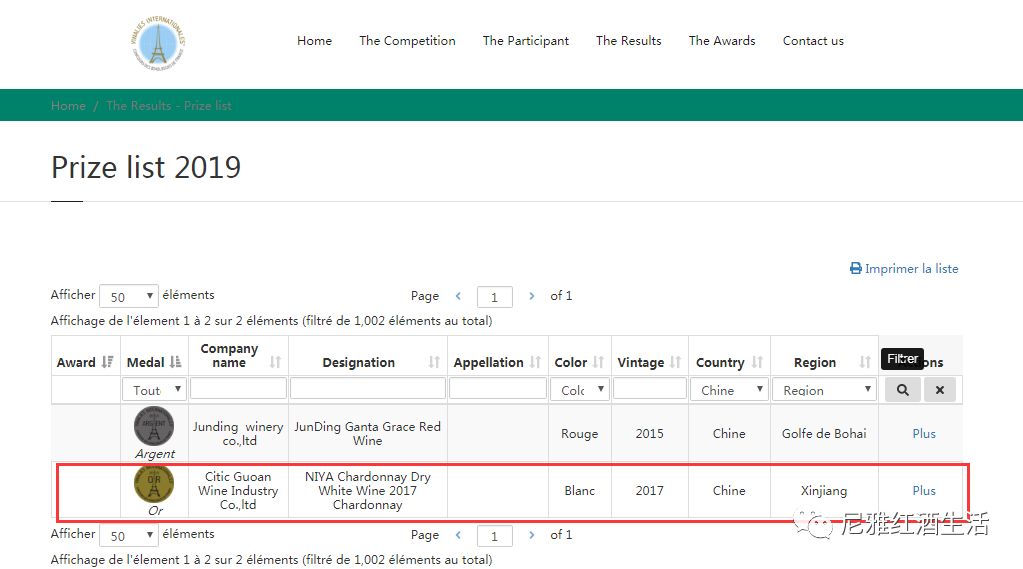The height and width of the screenshot is (569, 1023).
Task: Sort the table by Award column
Action: [x=85, y=362]
